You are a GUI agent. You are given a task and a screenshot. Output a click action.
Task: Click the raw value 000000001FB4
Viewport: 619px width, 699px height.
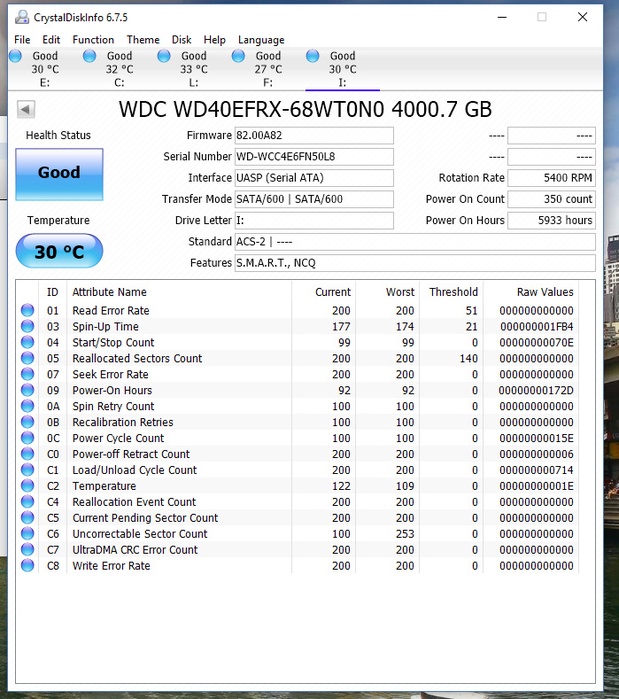tap(537, 327)
